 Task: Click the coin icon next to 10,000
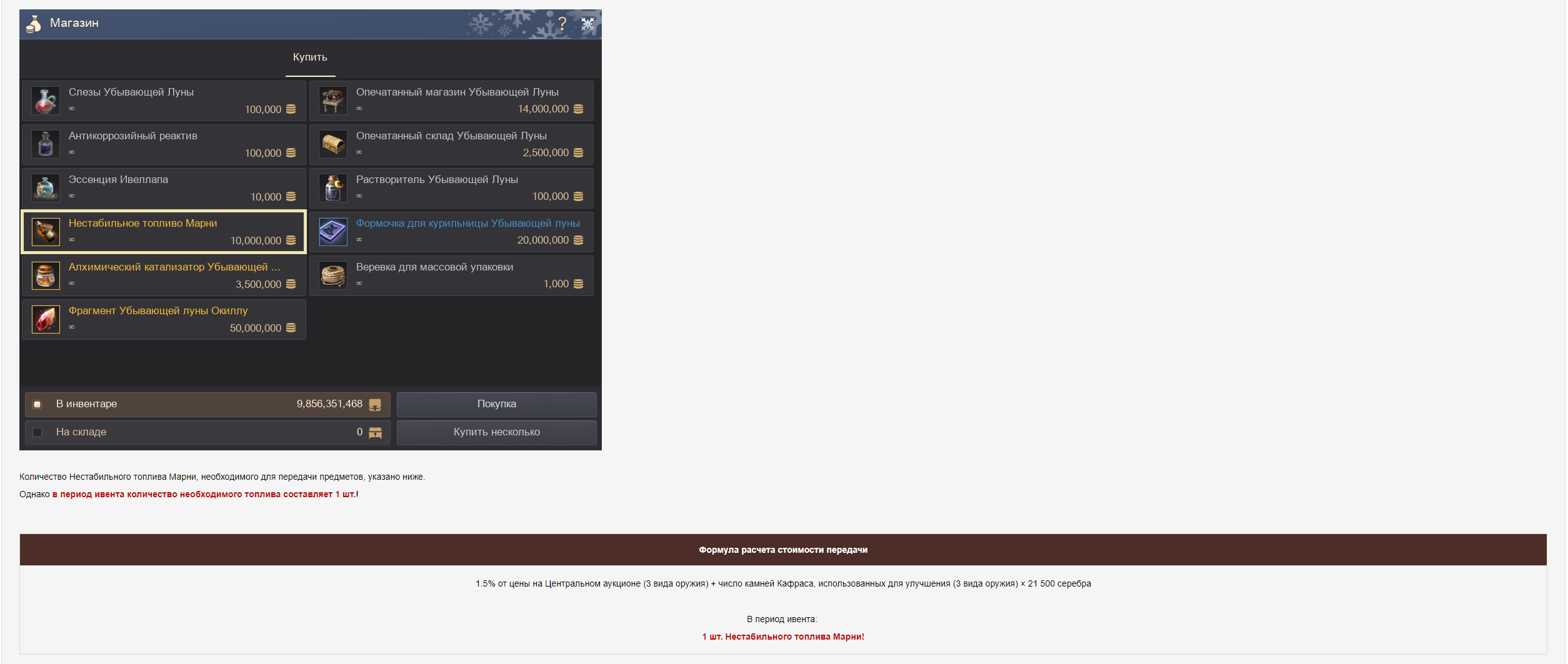click(x=291, y=197)
